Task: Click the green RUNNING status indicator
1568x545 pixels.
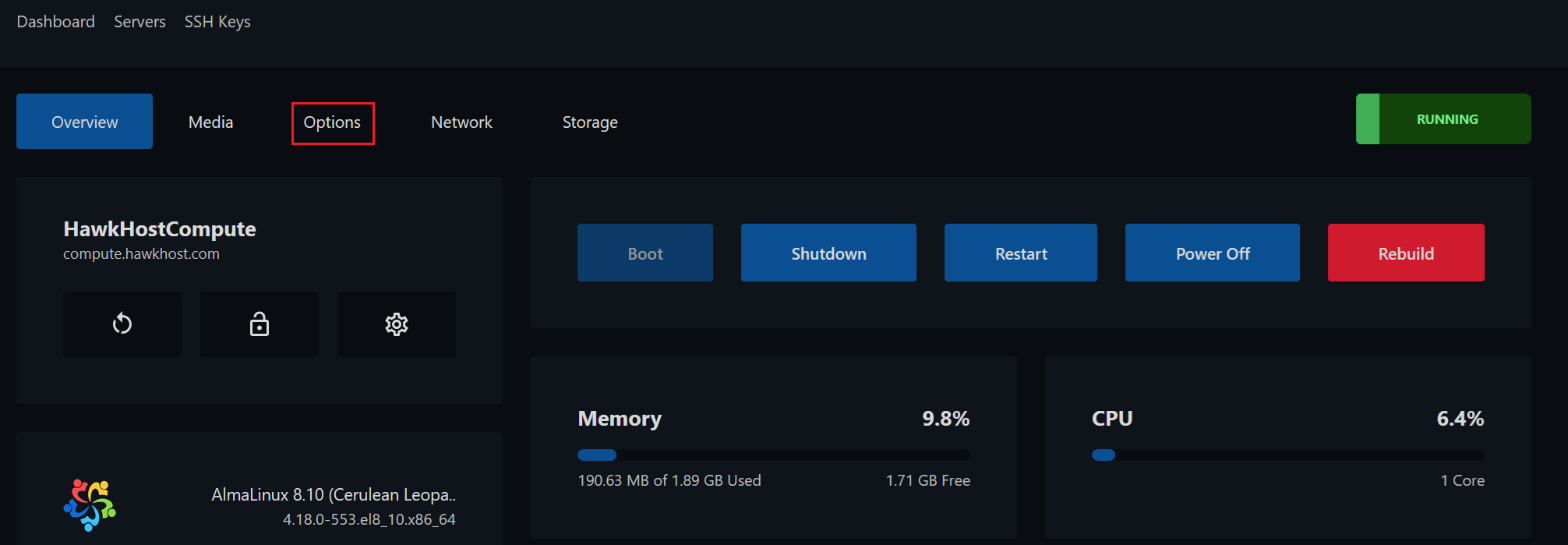Action: click(1443, 119)
